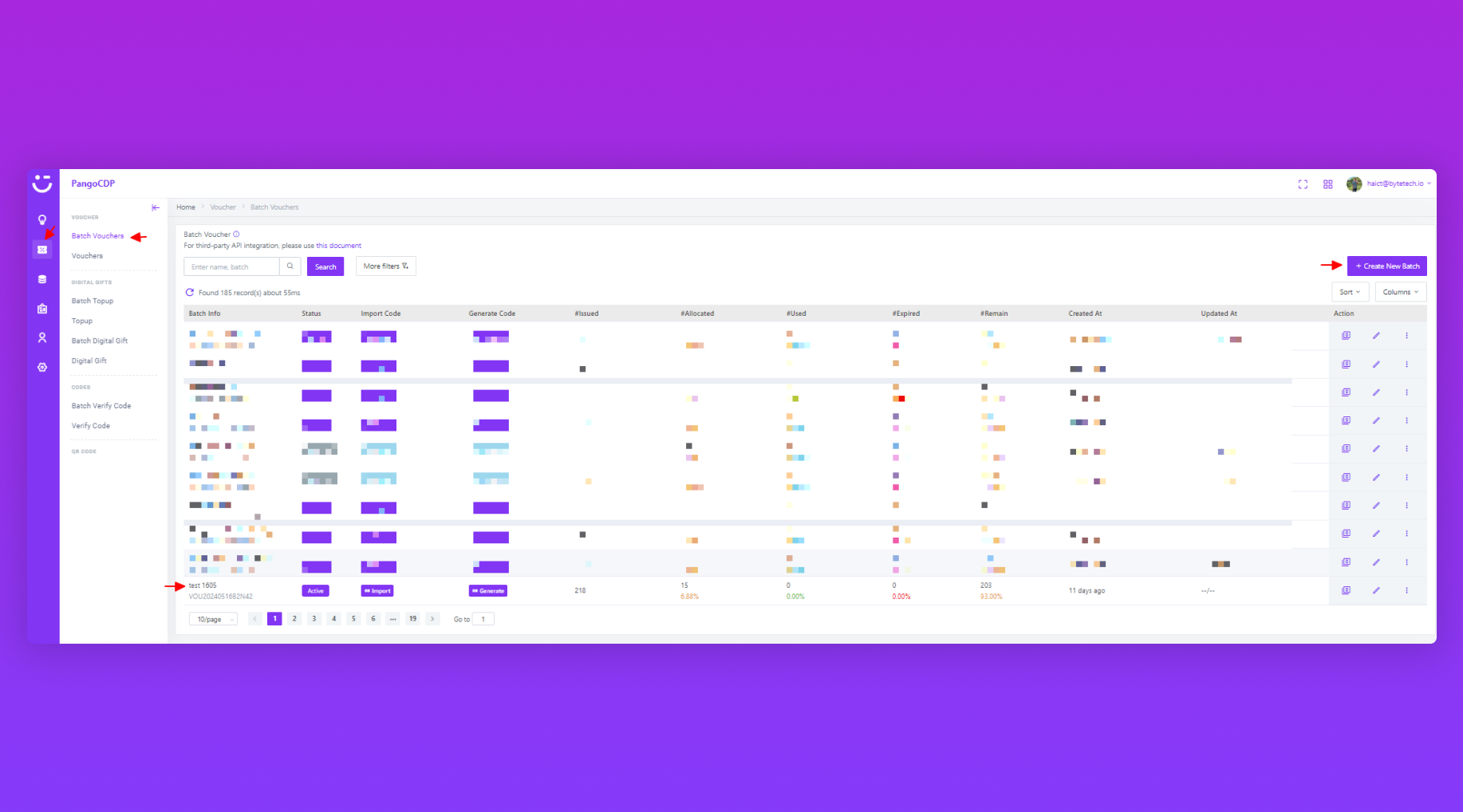Screen dimensions: 1463x812
Task: Go to page 3 of results
Action: (314, 619)
